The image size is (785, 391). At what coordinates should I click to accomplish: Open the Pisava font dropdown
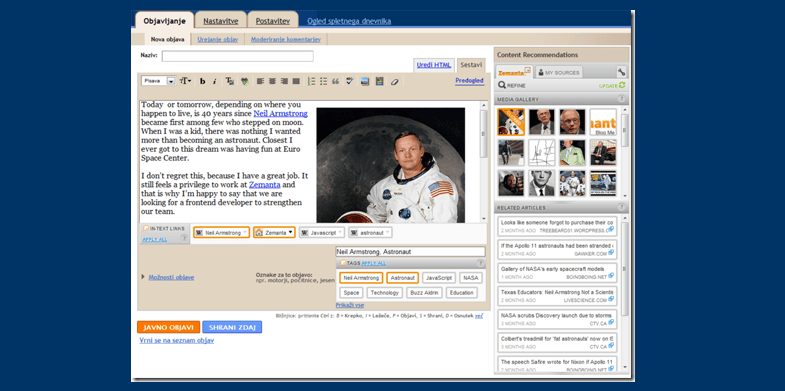[159, 81]
